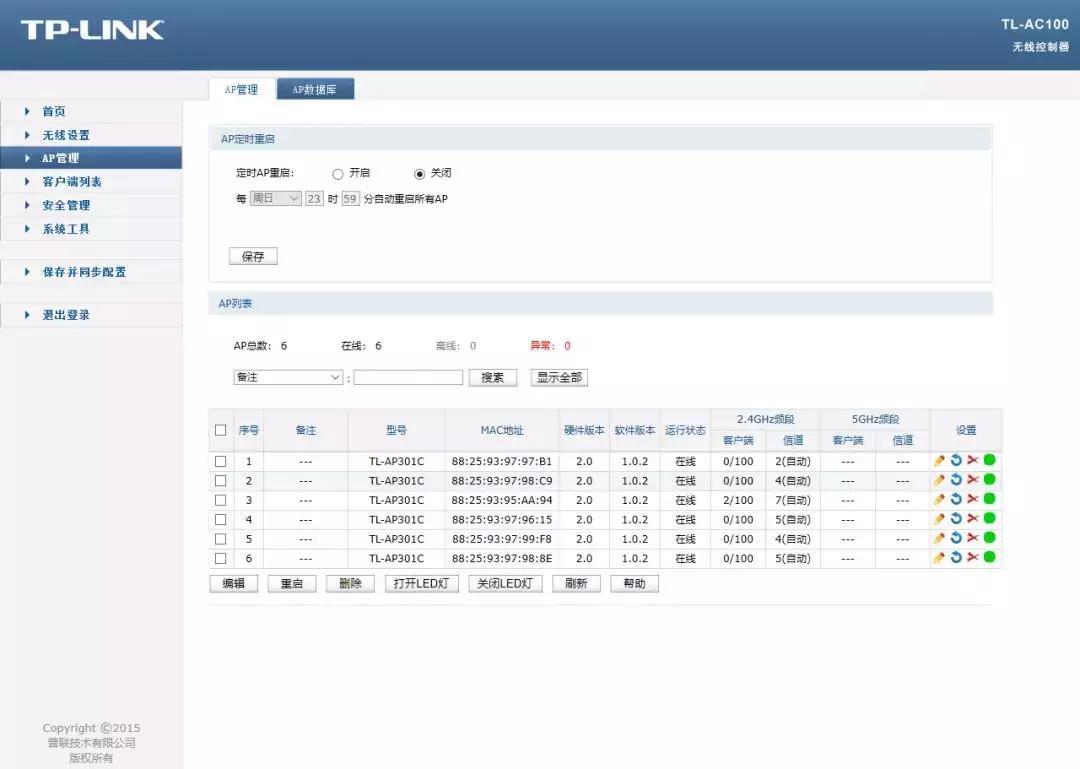This screenshot has height=769, width=1080.
Task: Click the 保存 button to save settings
Action: click(253, 256)
